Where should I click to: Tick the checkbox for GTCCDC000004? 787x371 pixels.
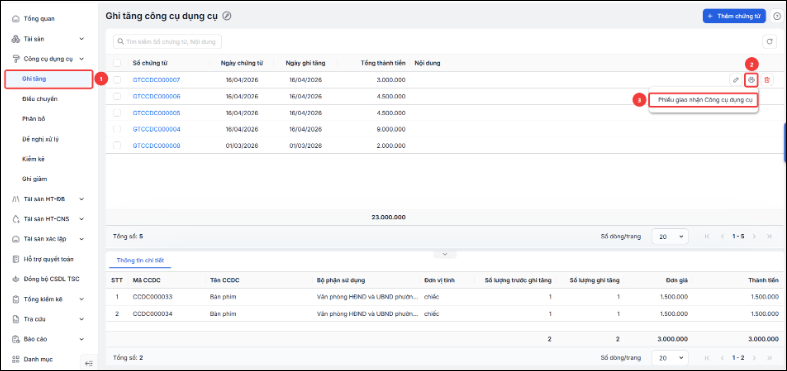117,129
